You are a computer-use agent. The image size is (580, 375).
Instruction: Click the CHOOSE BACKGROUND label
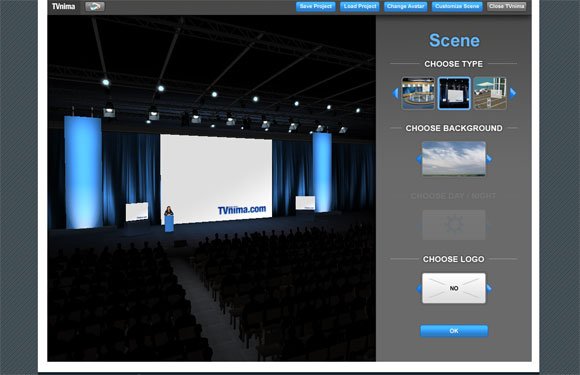coord(454,128)
